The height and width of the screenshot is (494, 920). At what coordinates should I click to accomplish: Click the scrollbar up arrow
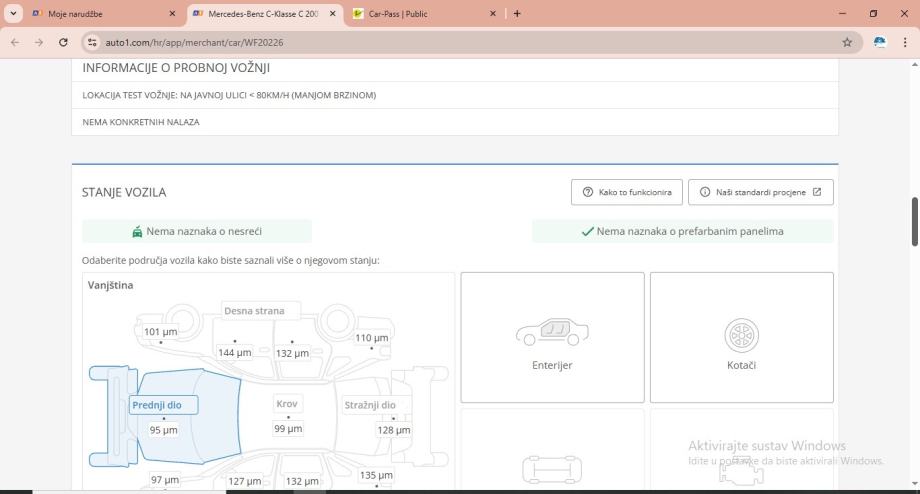(x=914, y=63)
